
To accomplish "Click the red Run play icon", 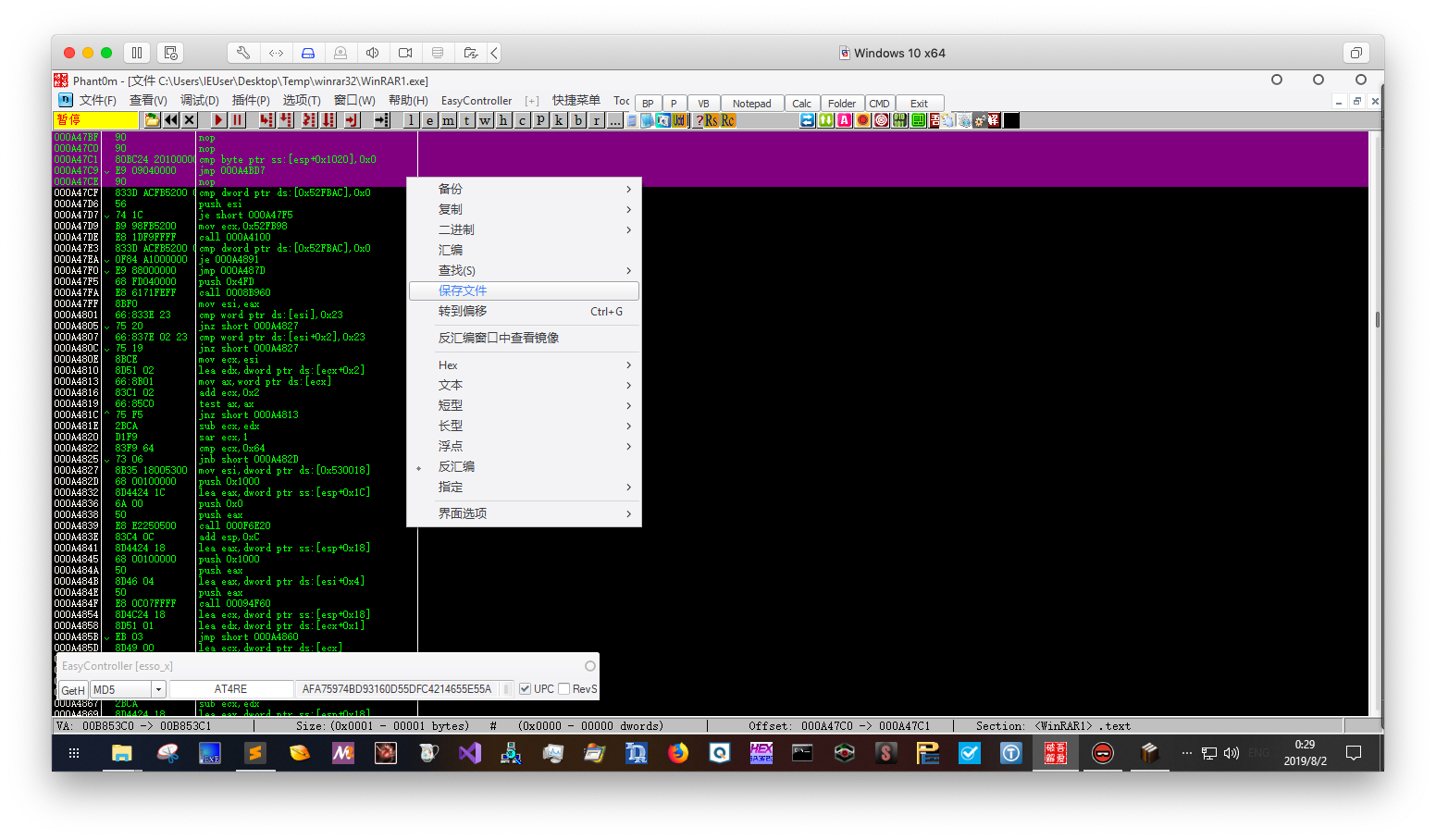I will 218,120.
